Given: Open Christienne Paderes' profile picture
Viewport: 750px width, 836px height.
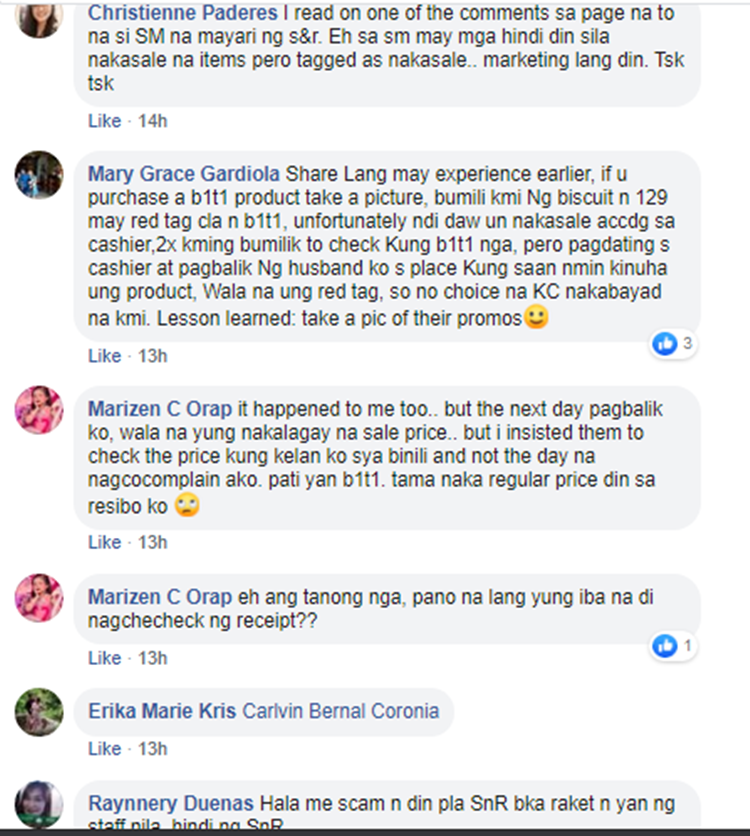Looking at the screenshot, I should (39, 17).
